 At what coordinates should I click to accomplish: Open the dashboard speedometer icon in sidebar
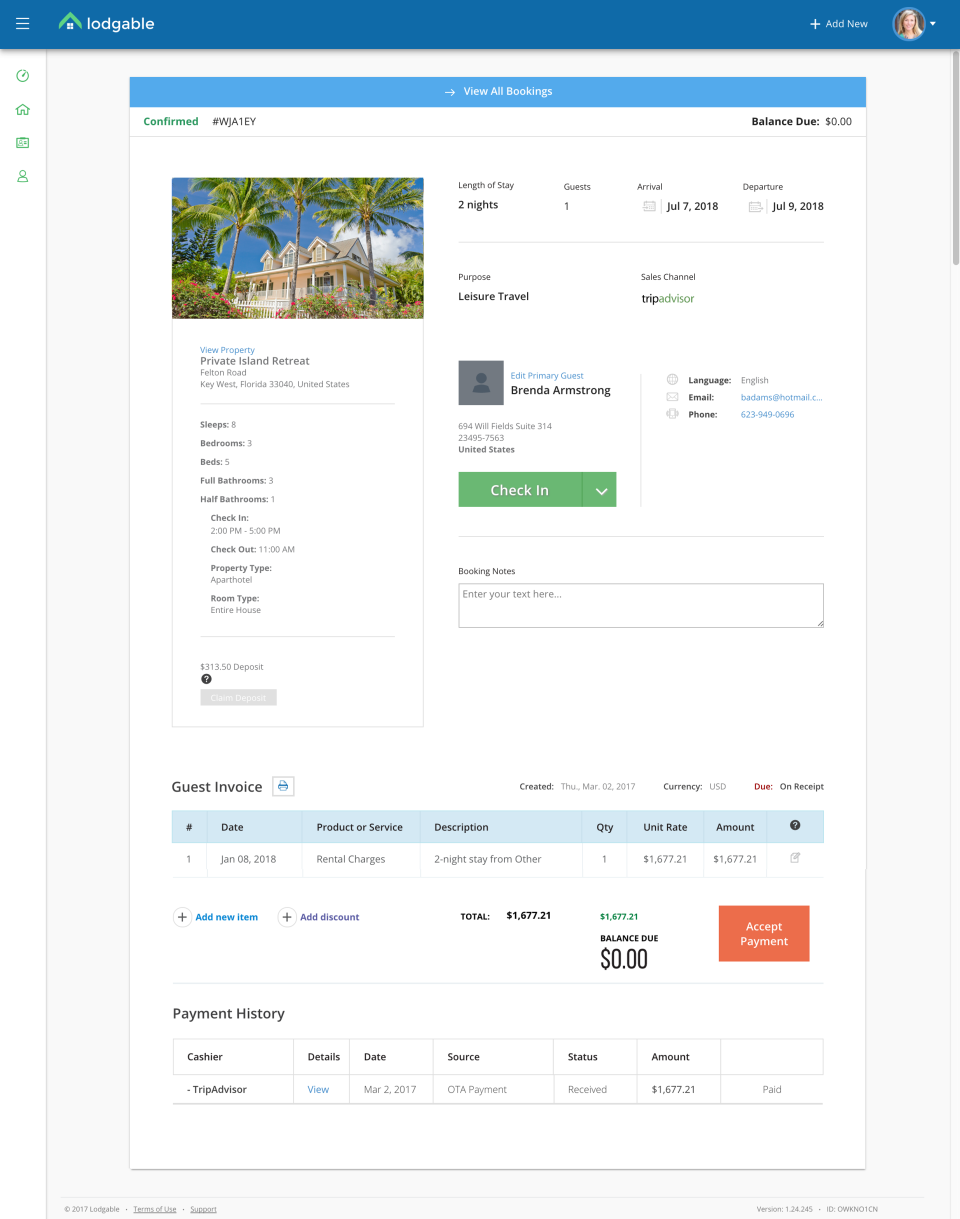[x=22, y=75]
